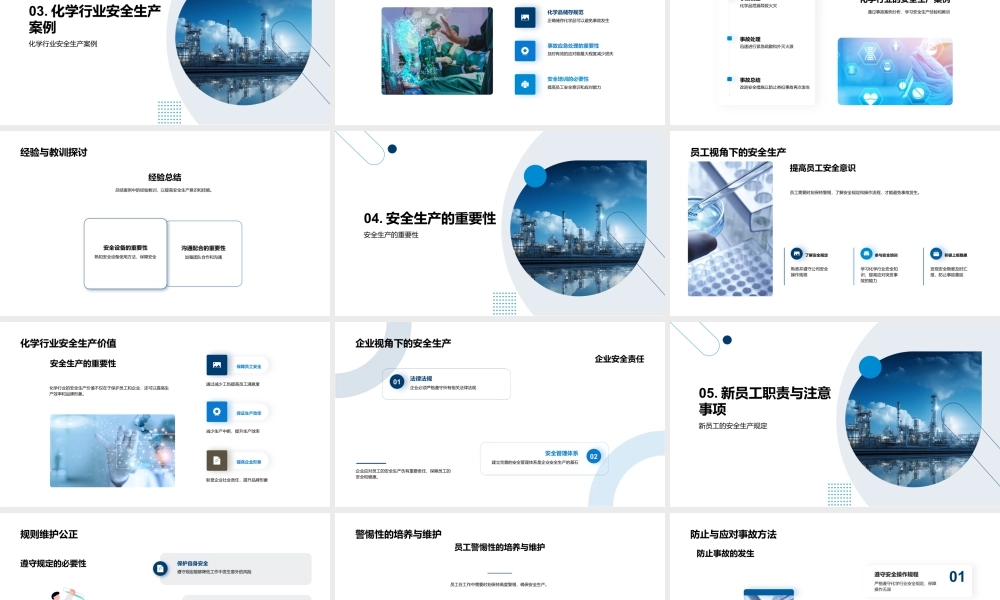Select the 经验与教训探讨 slide title

[54, 152]
